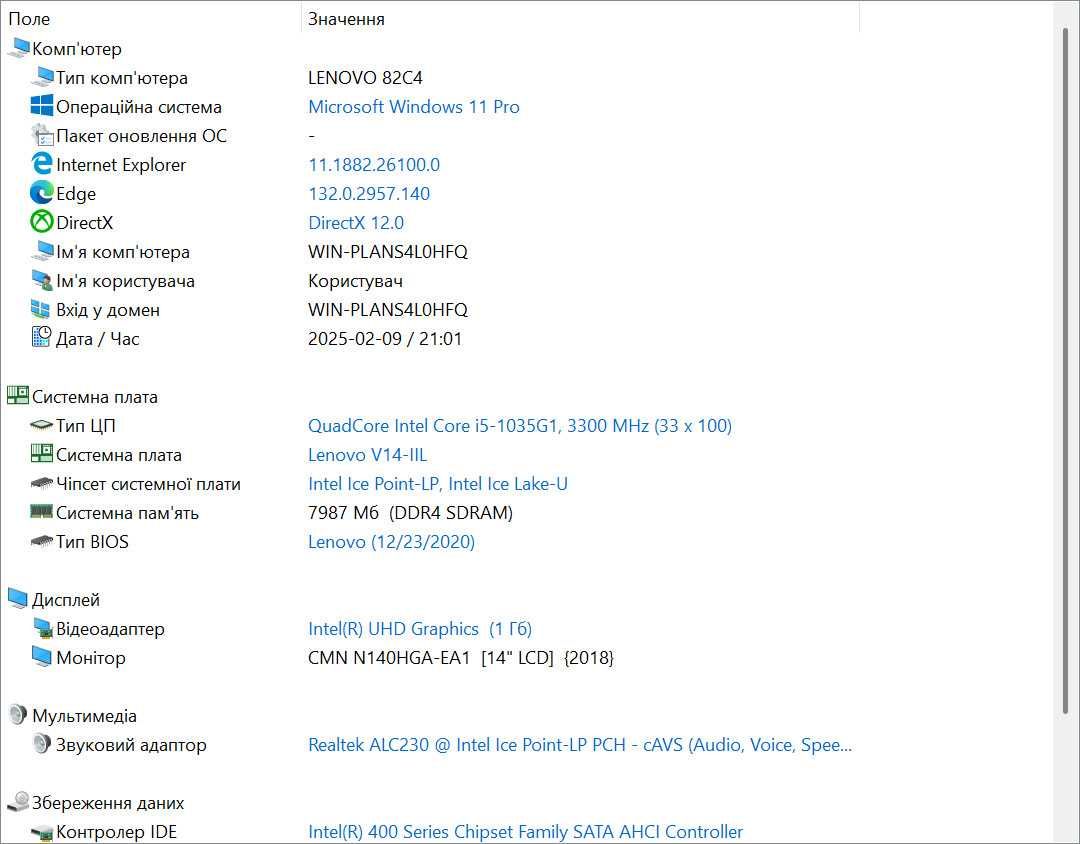Open the Lenovo V14-IIL motherboard link
This screenshot has height=844, width=1080.
coord(367,455)
